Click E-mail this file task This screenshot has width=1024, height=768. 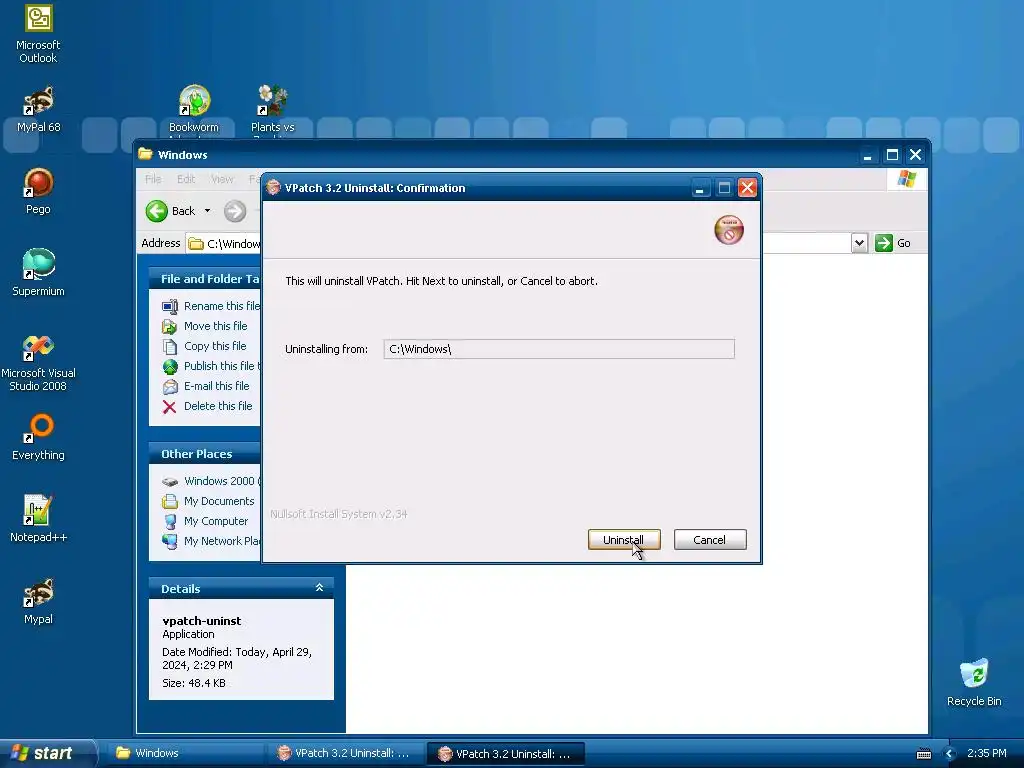(205, 387)
